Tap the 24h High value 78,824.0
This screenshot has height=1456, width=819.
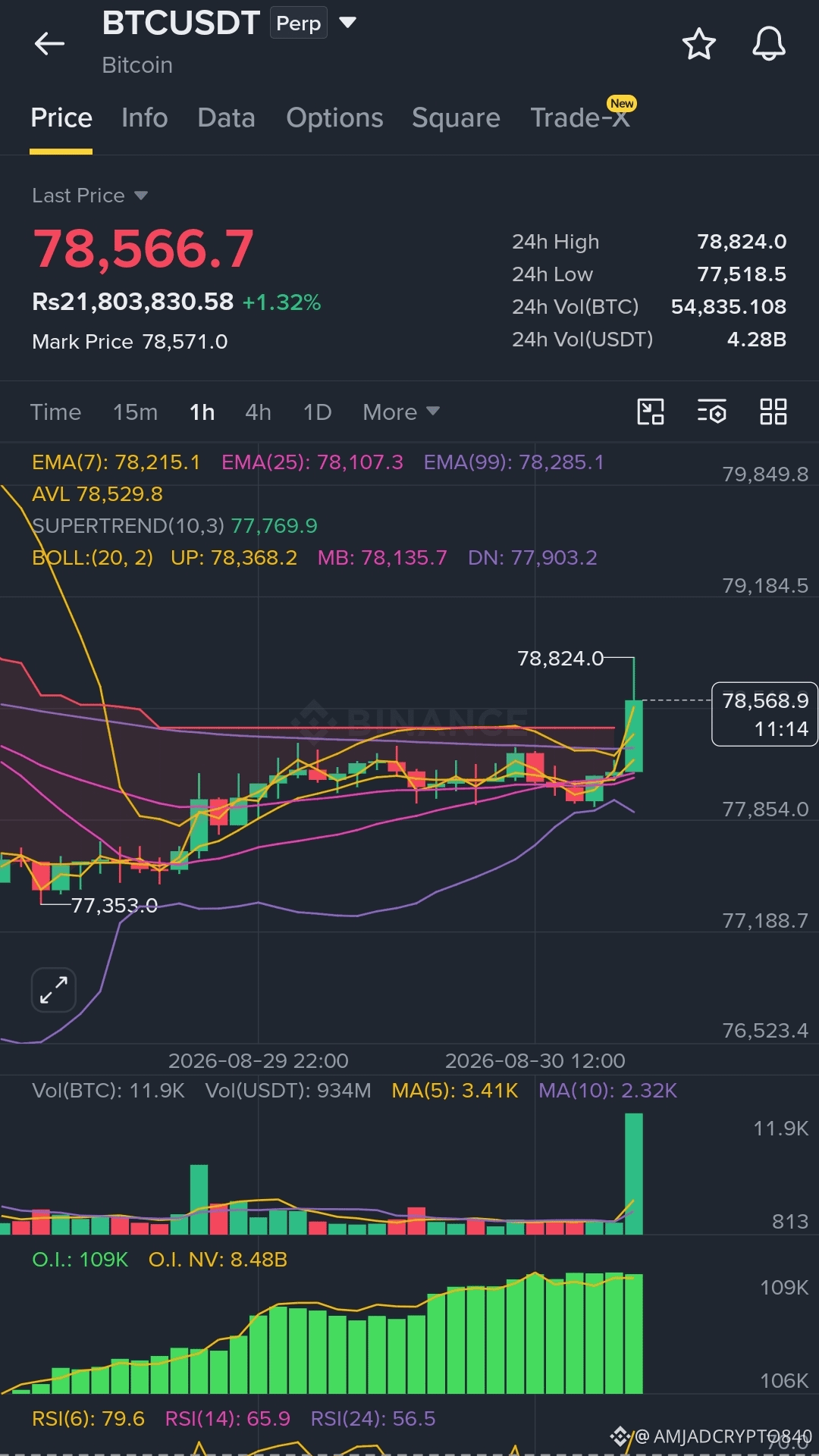pyautogui.click(x=742, y=241)
